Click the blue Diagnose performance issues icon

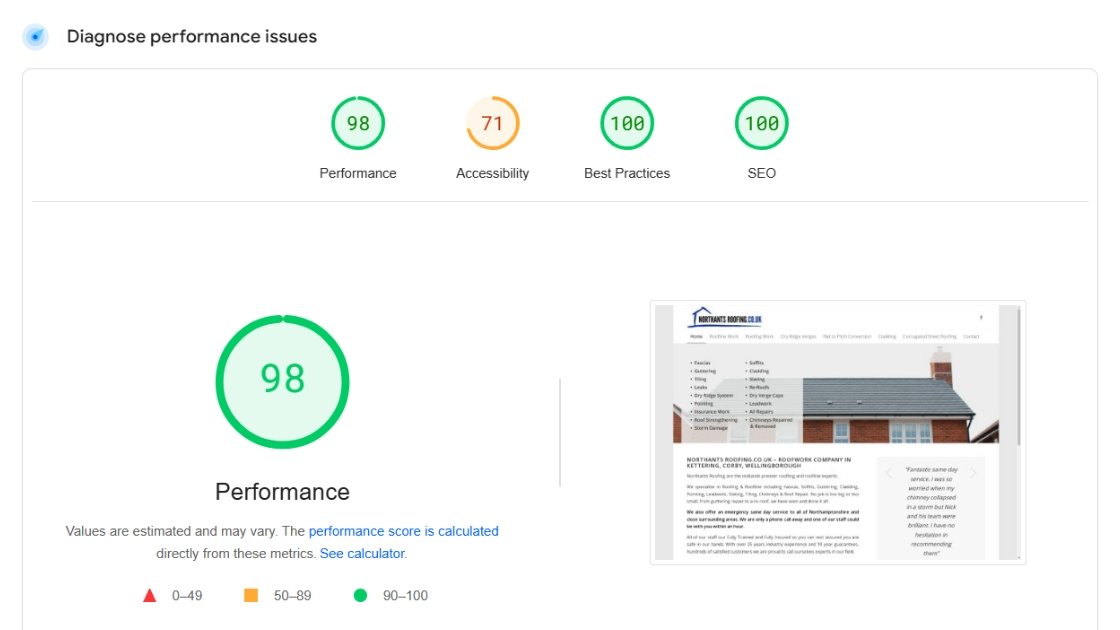(x=36, y=37)
